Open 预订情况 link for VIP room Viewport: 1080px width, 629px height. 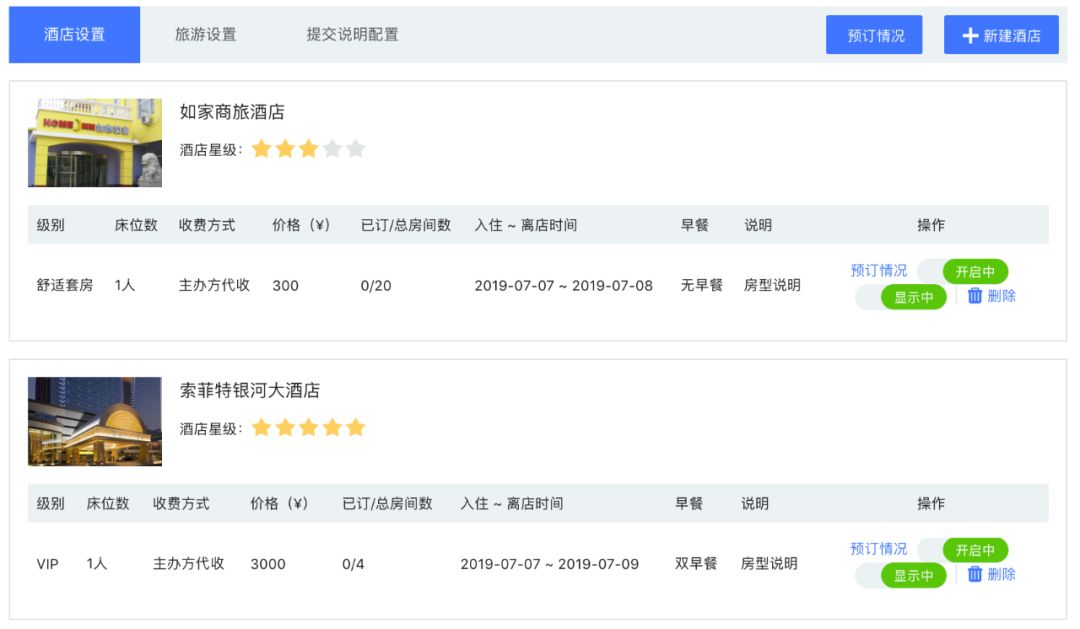point(879,549)
